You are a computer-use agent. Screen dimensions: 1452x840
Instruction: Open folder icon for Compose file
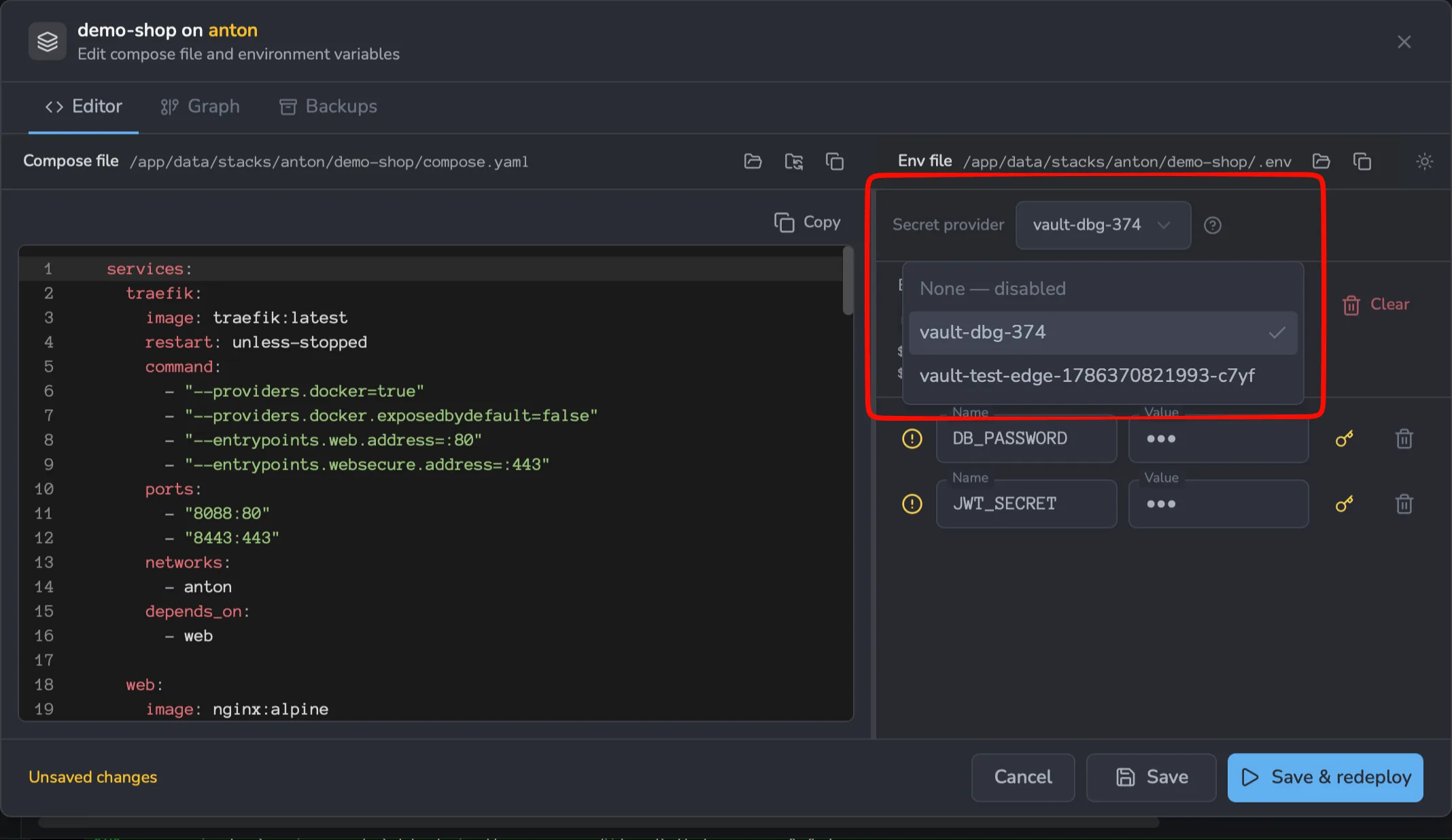pyautogui.click(x=753, y=162)
